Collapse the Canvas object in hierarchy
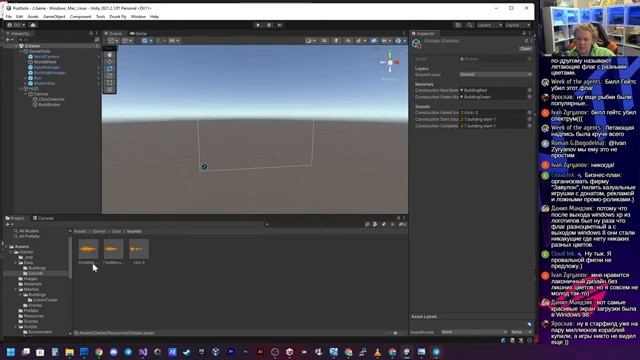Viewport: 640px width, 360px height. pos(26,94)
